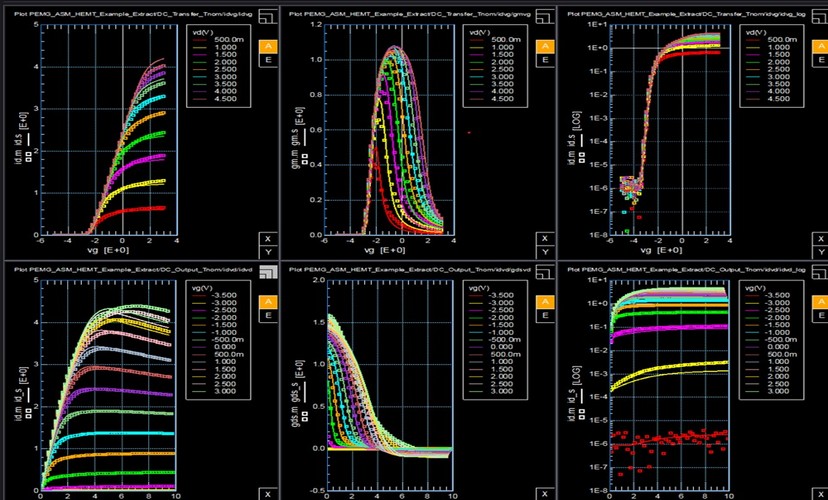
Task: Click the X axis button in idvg/idvg plot
Action: coord(268,239)
